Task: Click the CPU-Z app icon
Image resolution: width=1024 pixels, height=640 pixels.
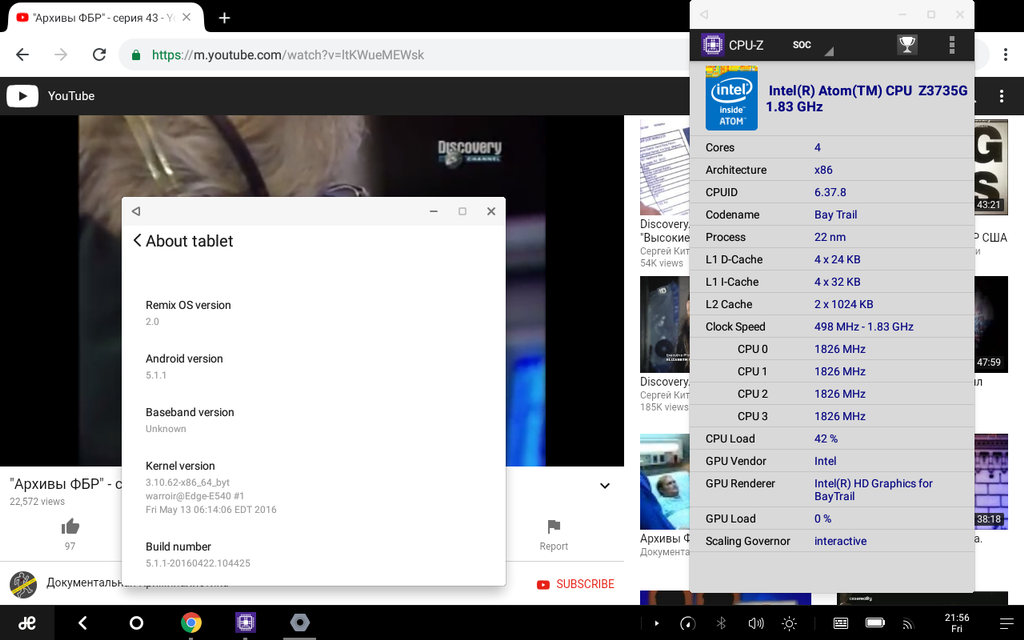Action: point(712,44)
